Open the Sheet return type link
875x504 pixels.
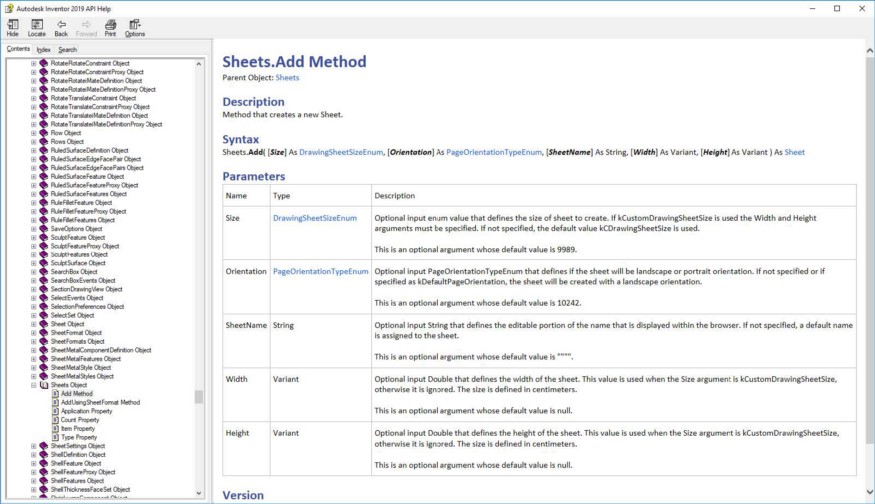794,152
